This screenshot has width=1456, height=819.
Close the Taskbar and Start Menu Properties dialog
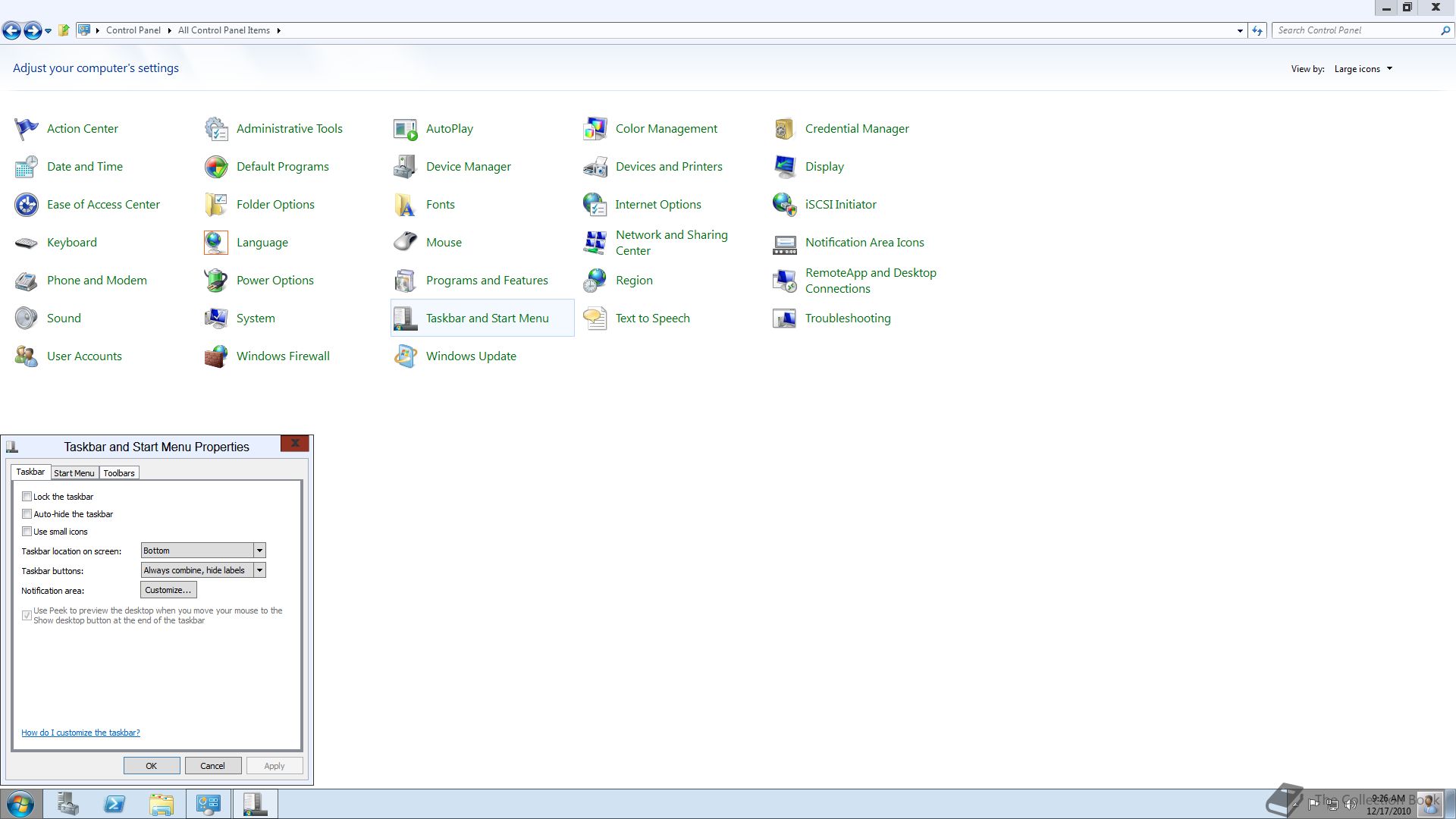[295, 444]
